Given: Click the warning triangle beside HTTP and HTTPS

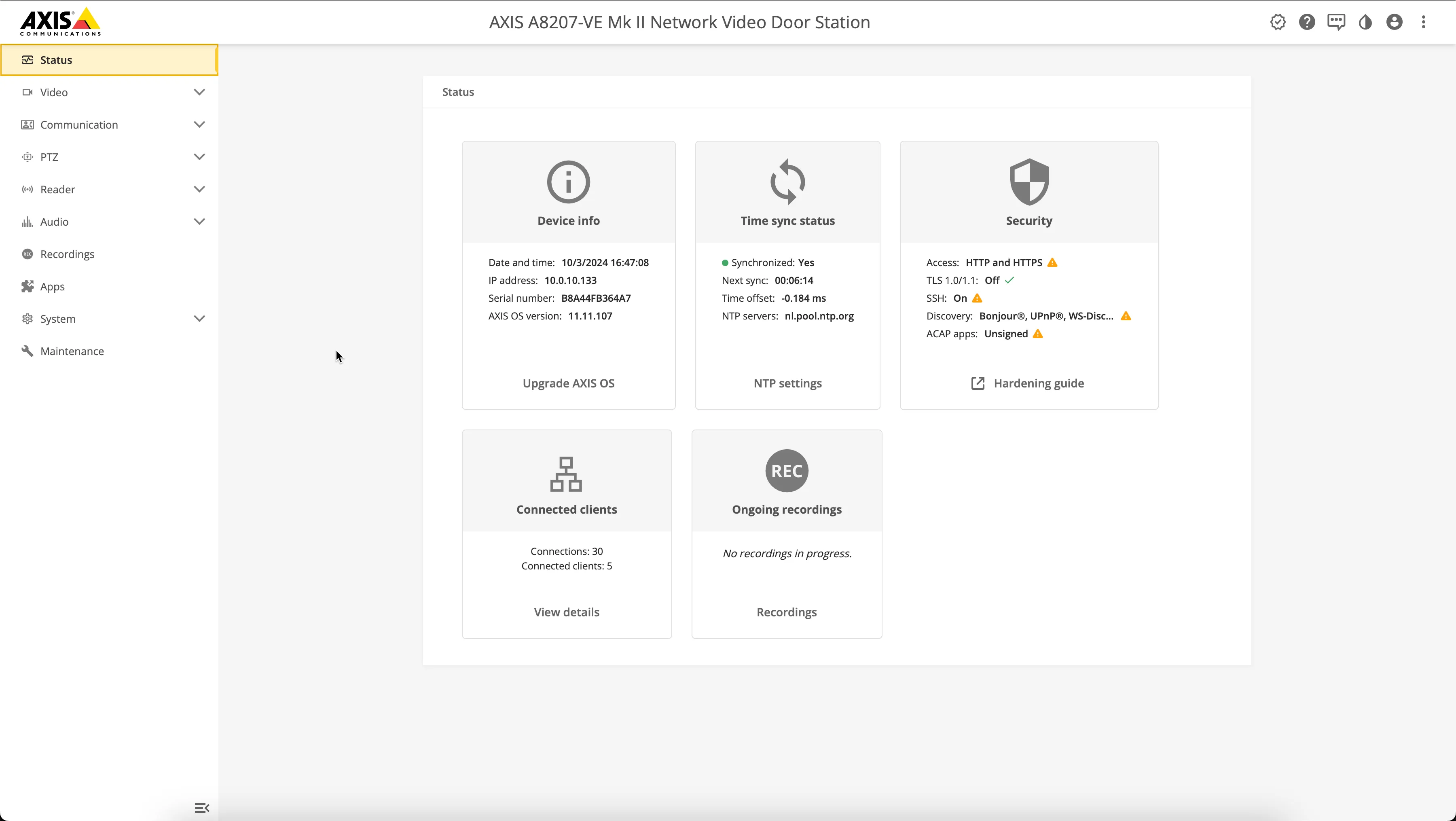Looking at the screenshot, I should [1052, 263].
